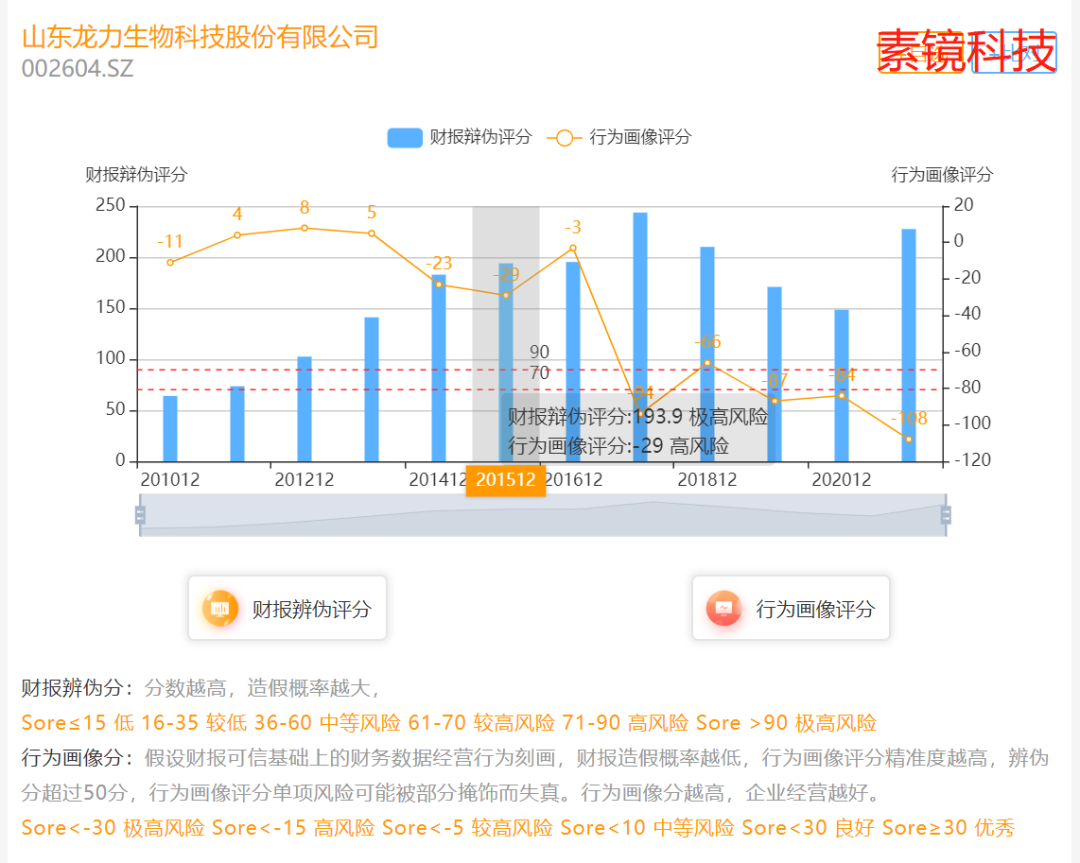Click the tooltip line 财报辩伪评分:193.9 极高风险
This screenshot has width=1080, height=863.
[638, 417]
